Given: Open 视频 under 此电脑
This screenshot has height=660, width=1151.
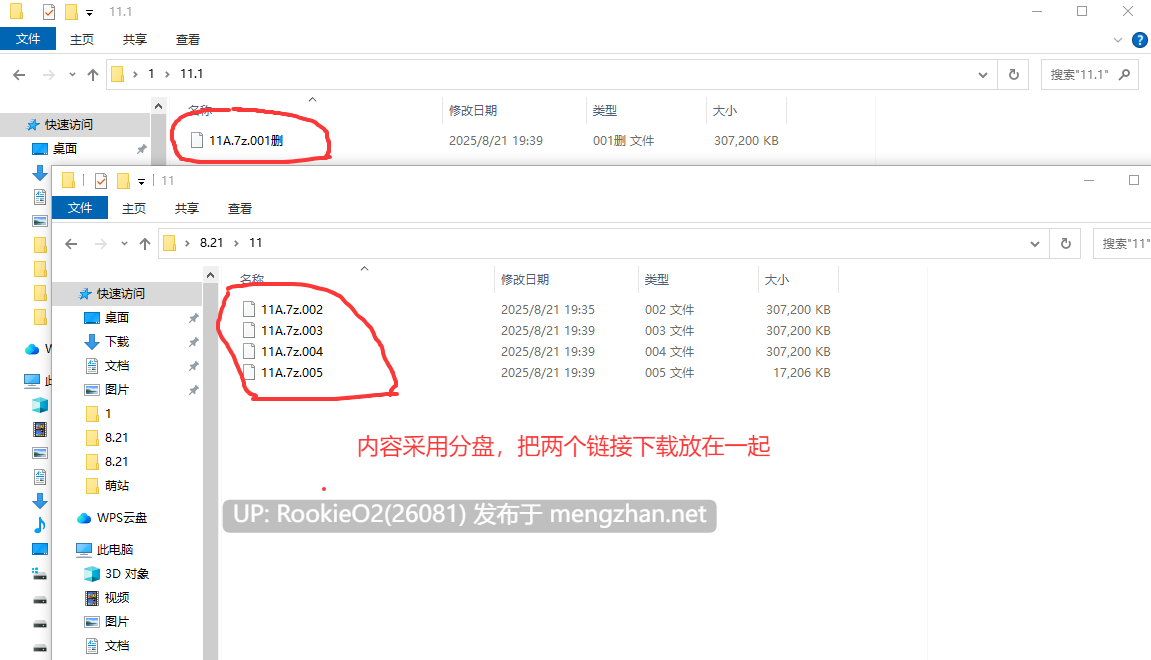Looking at the screenshot, I should pos(117,598).
